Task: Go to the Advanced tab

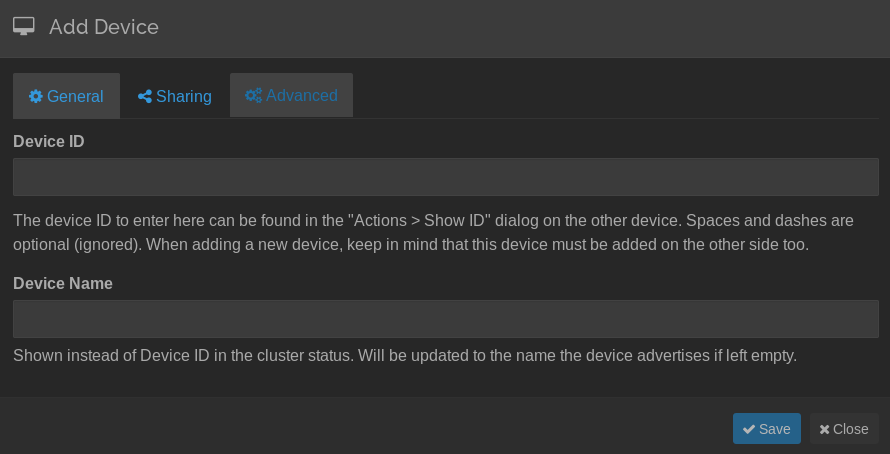Action: 291,96
